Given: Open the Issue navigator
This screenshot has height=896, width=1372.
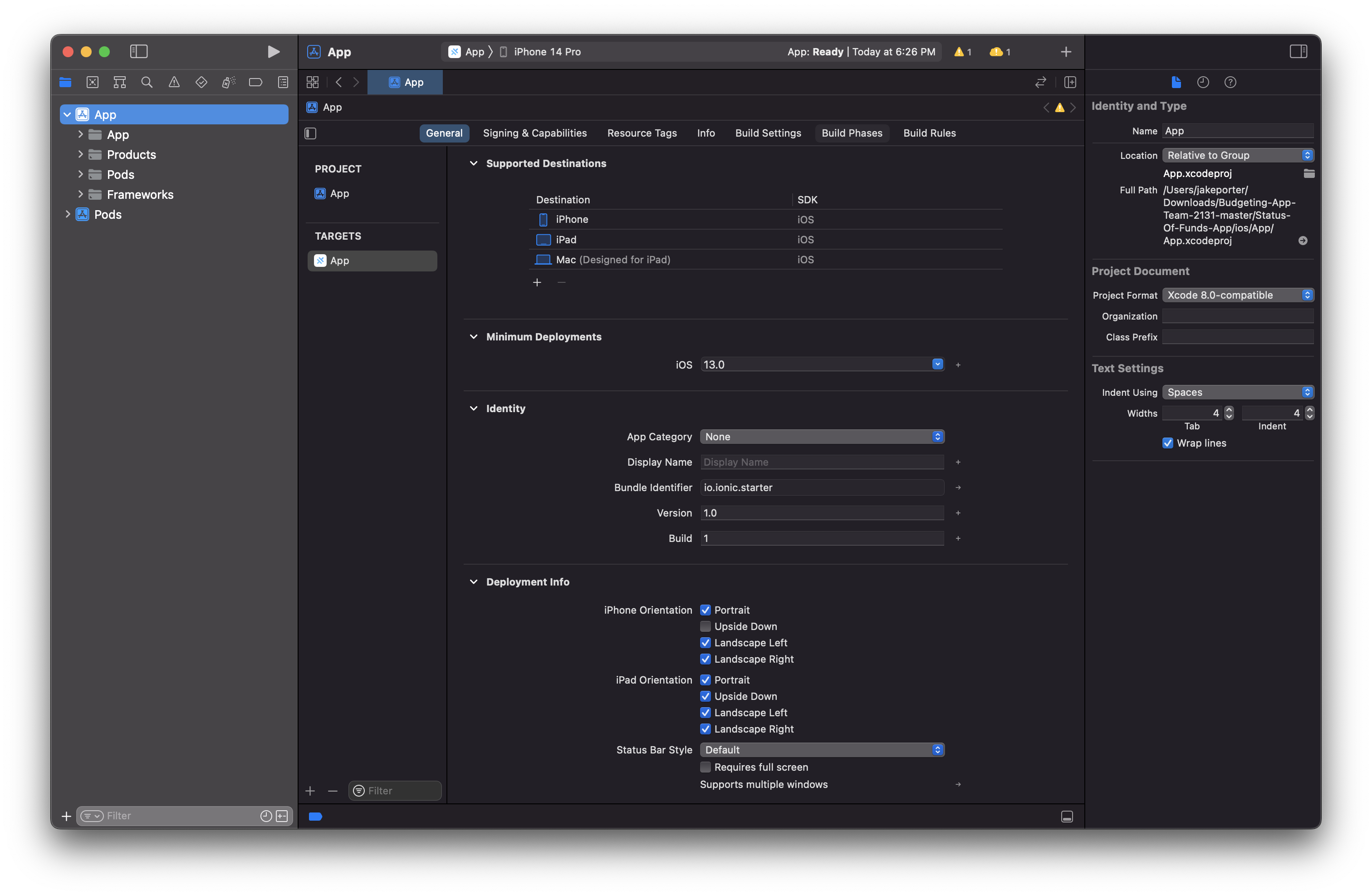Looking at the screenshot, I should 174,82.
